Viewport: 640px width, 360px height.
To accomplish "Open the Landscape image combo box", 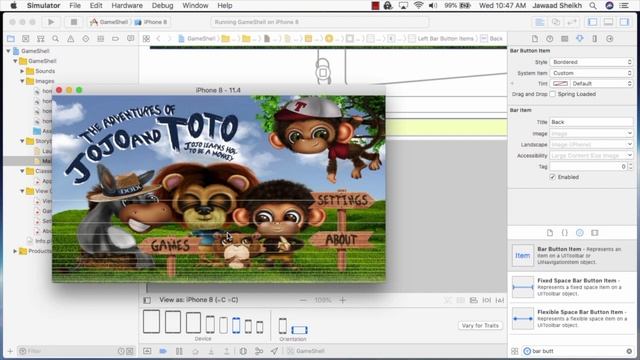I will 591,144.
